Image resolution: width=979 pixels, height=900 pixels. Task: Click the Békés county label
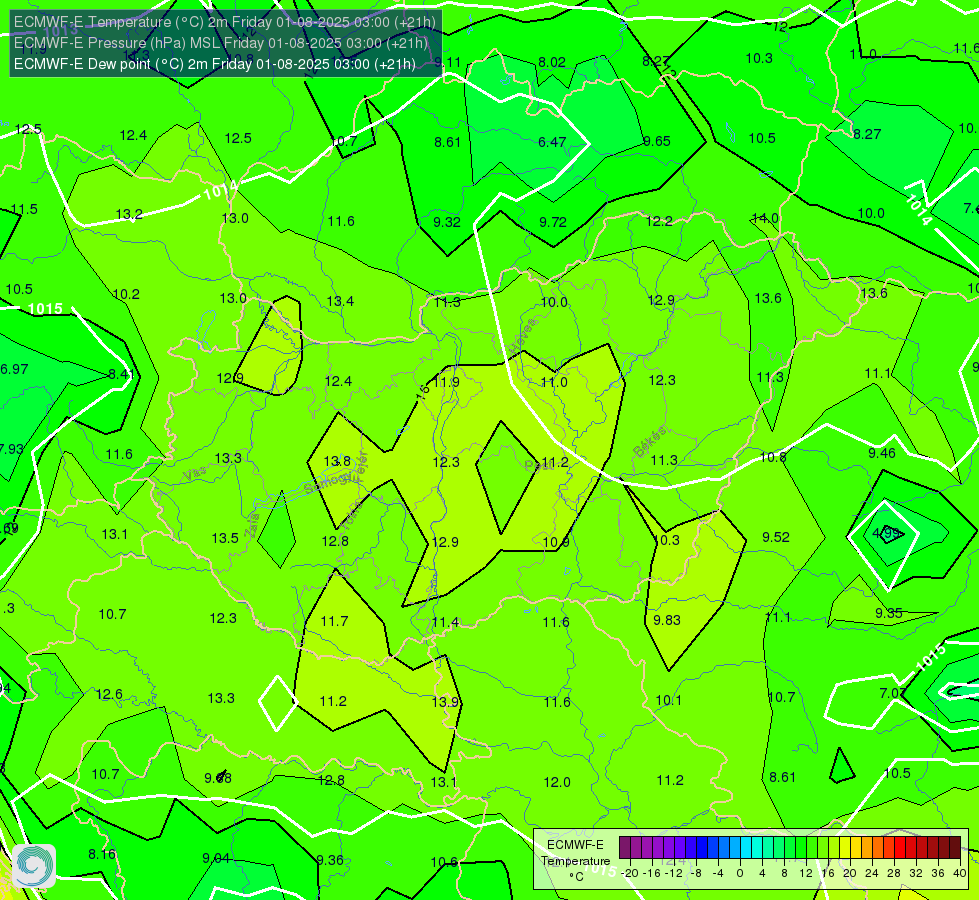pos(649,442)
